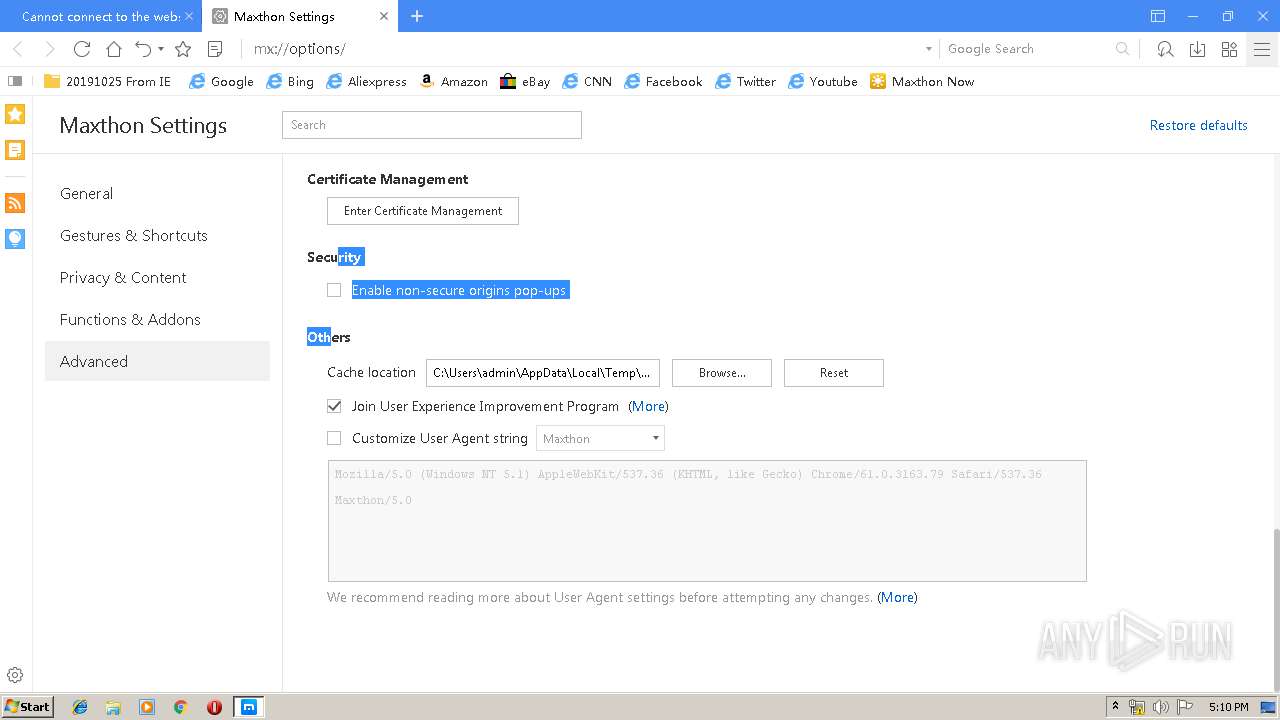
Task: Click the search magnifier icon
Action: [1122, 49]
